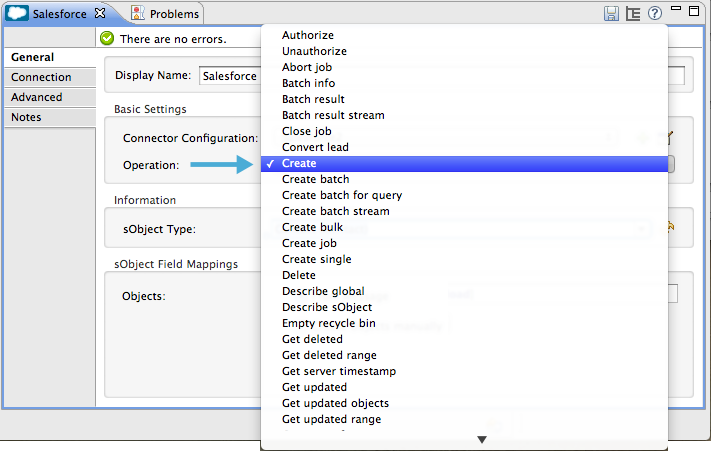Choose Get deleted operation
This screenshot has width=711, height=451.
tap(464, 339)
